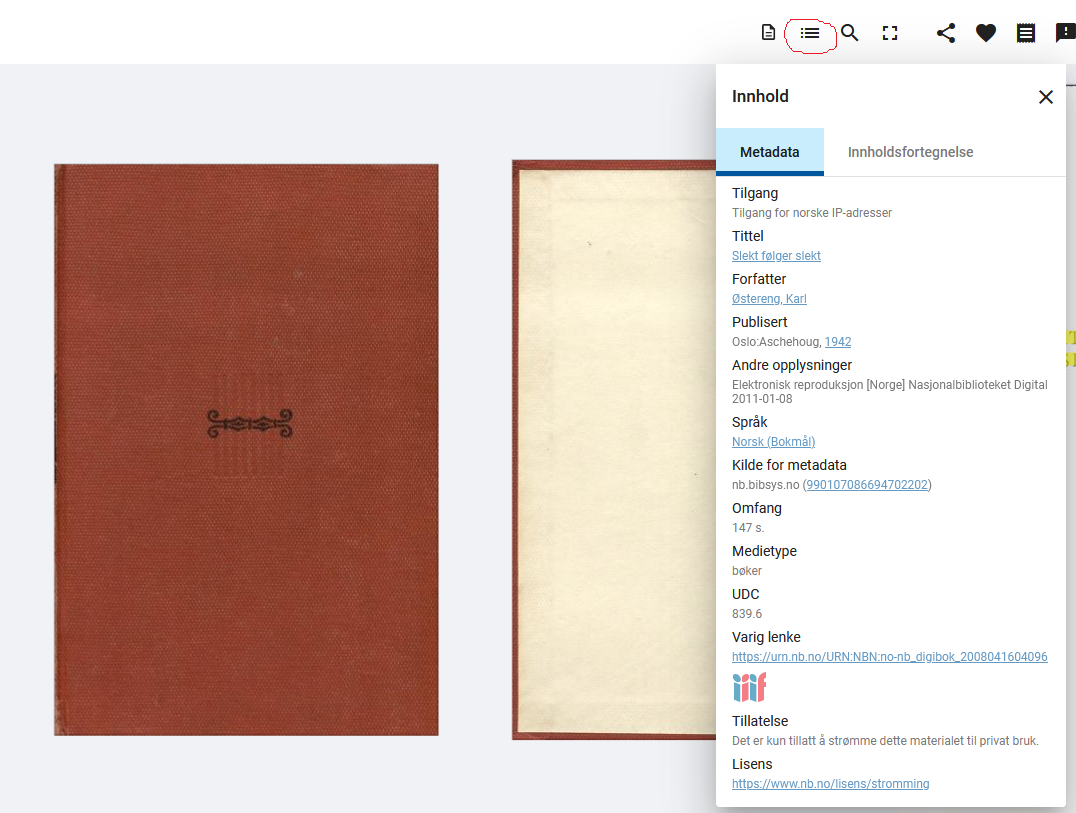This screenshot has width=1076, height=813.
Task: Add book to favorites with heart icon
Action: coord(986,33)
